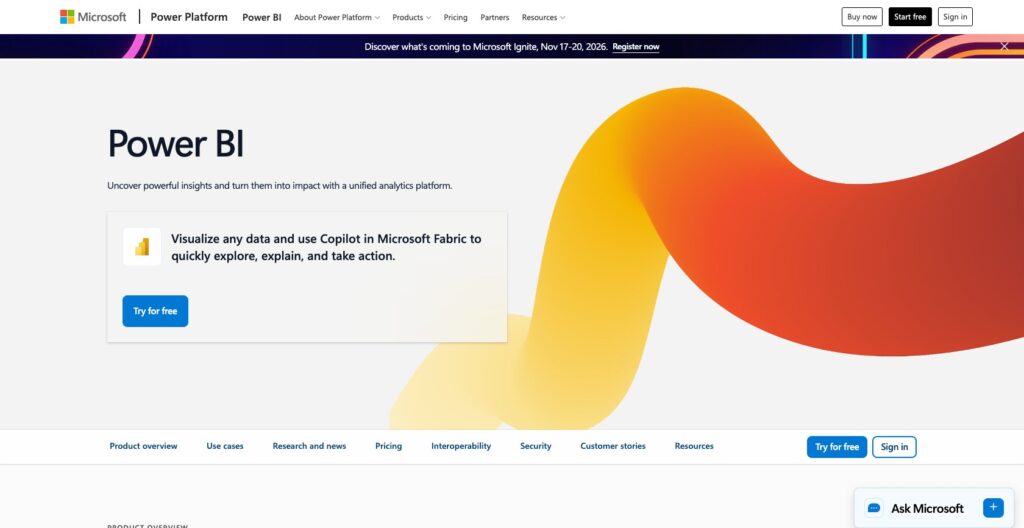Viewport: 1024px width, 528px height.
Task: Open Partners in the top navigation
Action: (x=494, y=18)
